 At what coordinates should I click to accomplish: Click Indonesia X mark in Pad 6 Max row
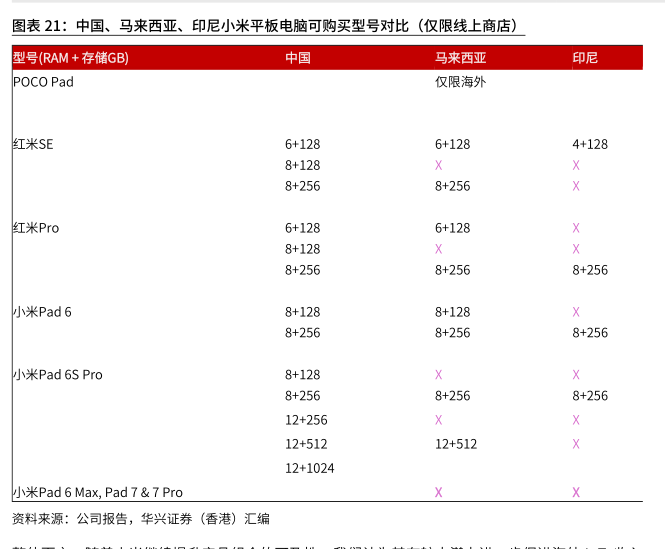click(x=576, y=493)
